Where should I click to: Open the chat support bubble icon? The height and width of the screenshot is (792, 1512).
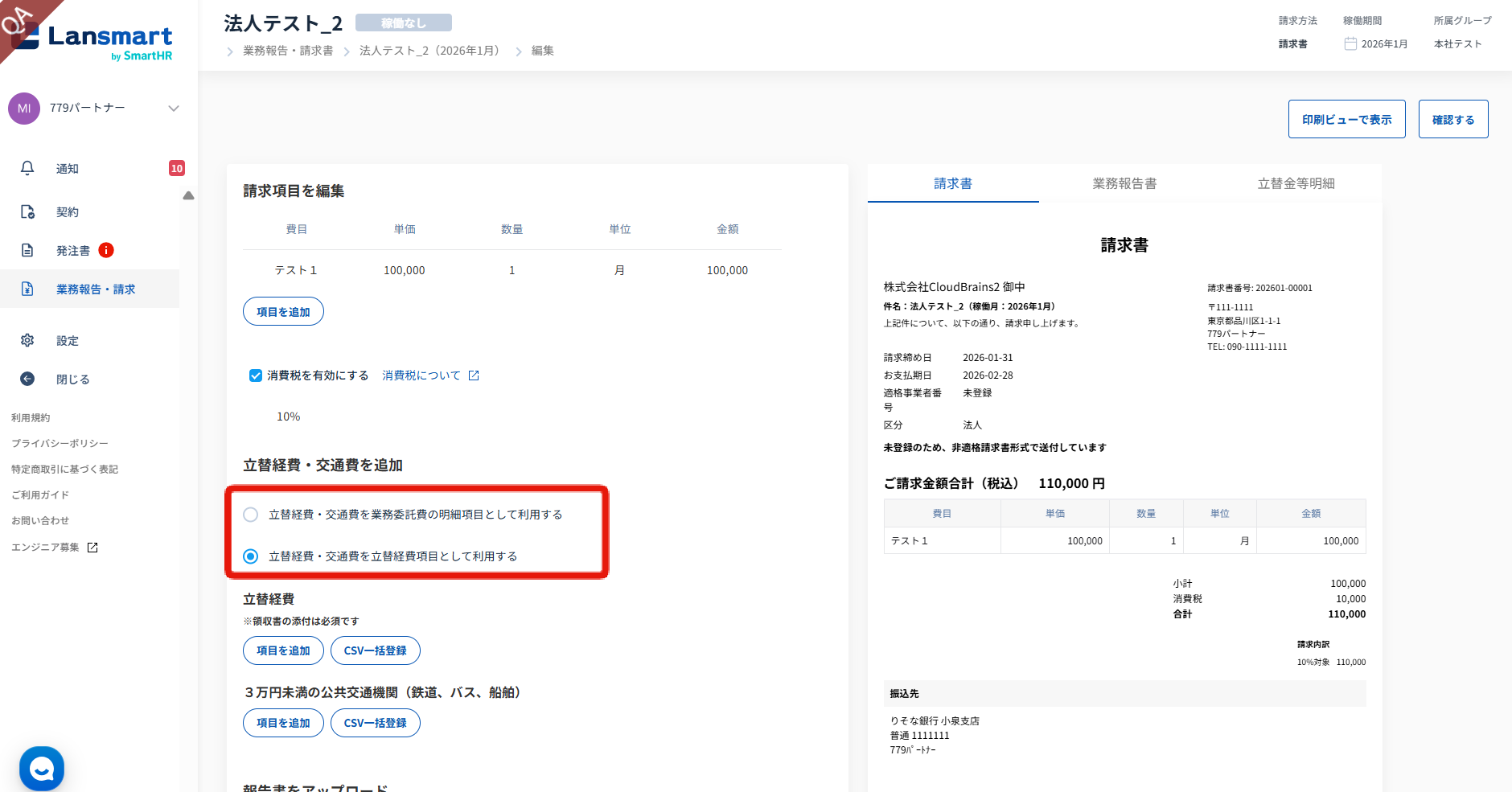coord(42,769)
